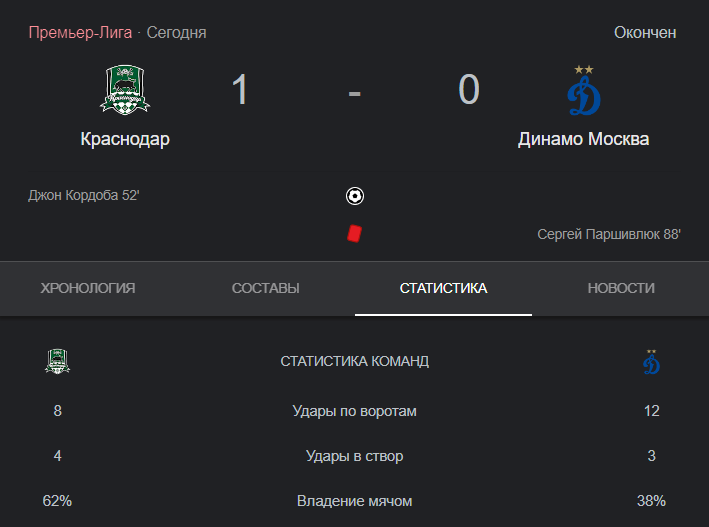Click small Dinamo logo in statistics header
The height and width of the screenshot is (527, 709).
click(x=651, y=361)
